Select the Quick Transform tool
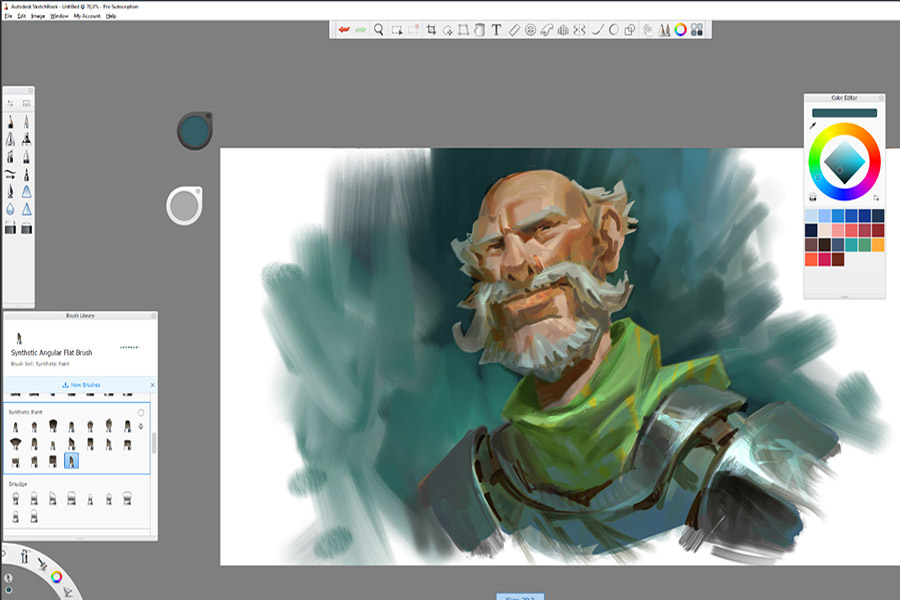This screenshot has width=900, height=600. point(447,30)
